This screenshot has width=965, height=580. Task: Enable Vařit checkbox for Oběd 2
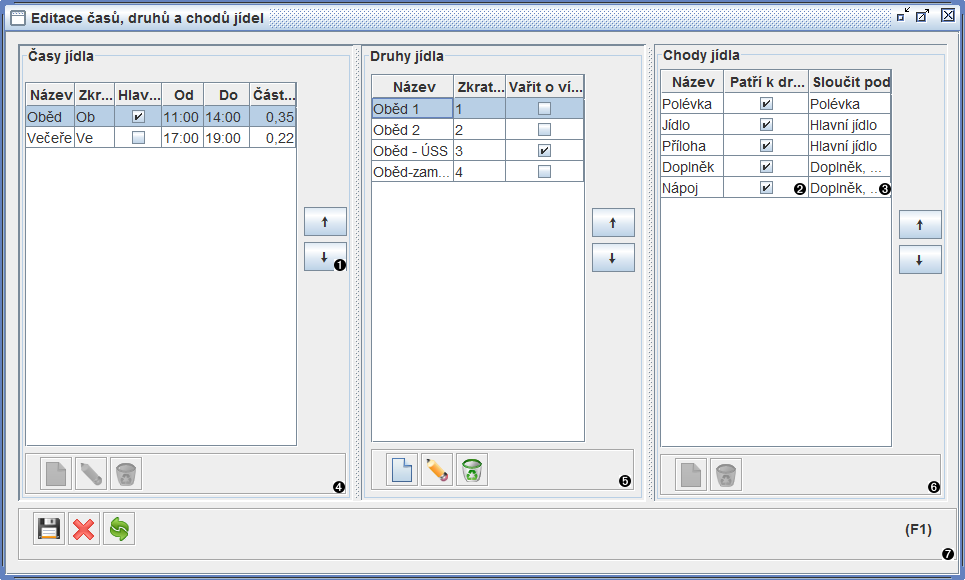click(544, 129)
